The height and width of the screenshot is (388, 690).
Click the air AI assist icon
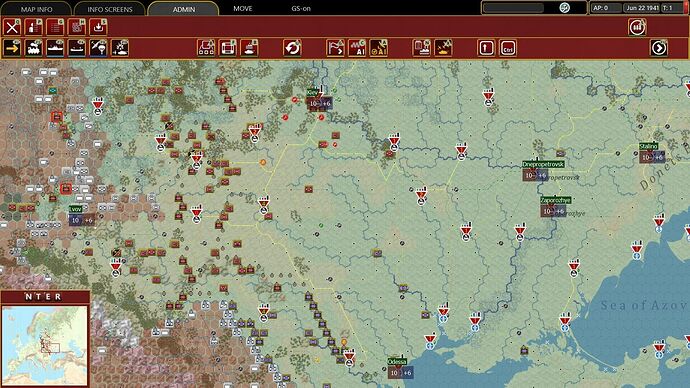[x=379, y=48]
